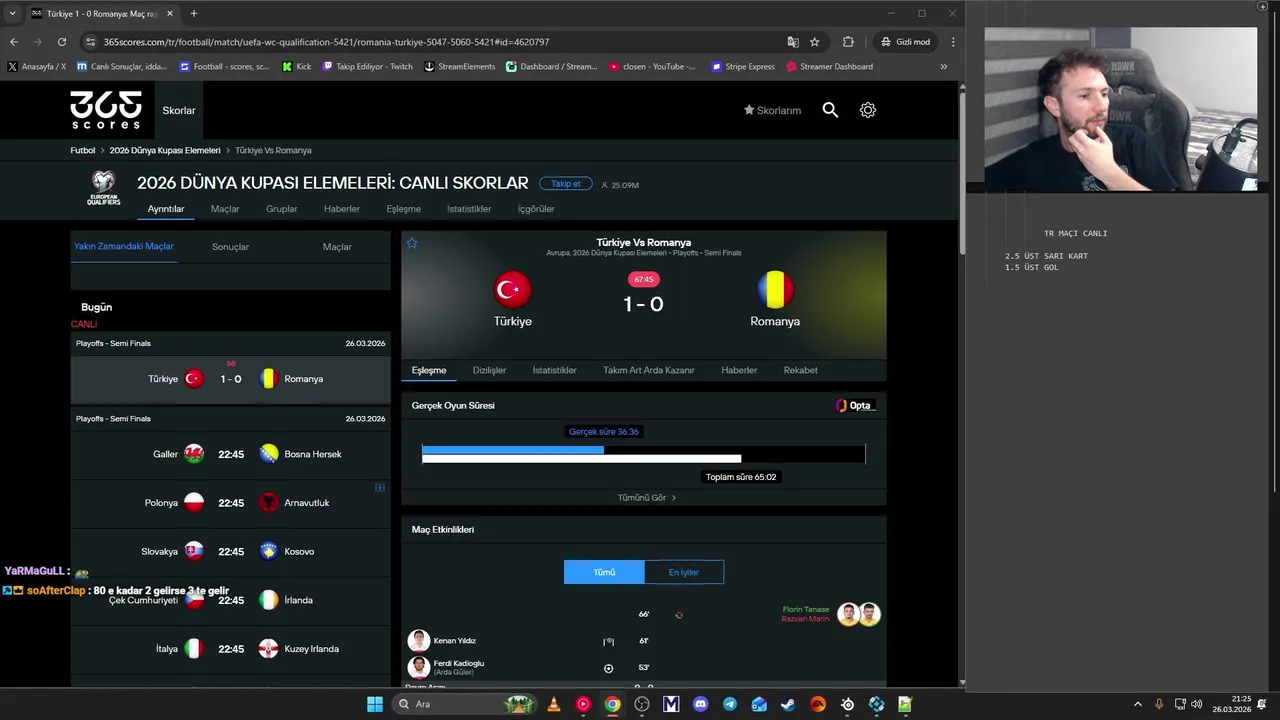Open Takım Art Arda Kazanır tab
This screenshot has width=1280, height=720.
click(649, 370)
